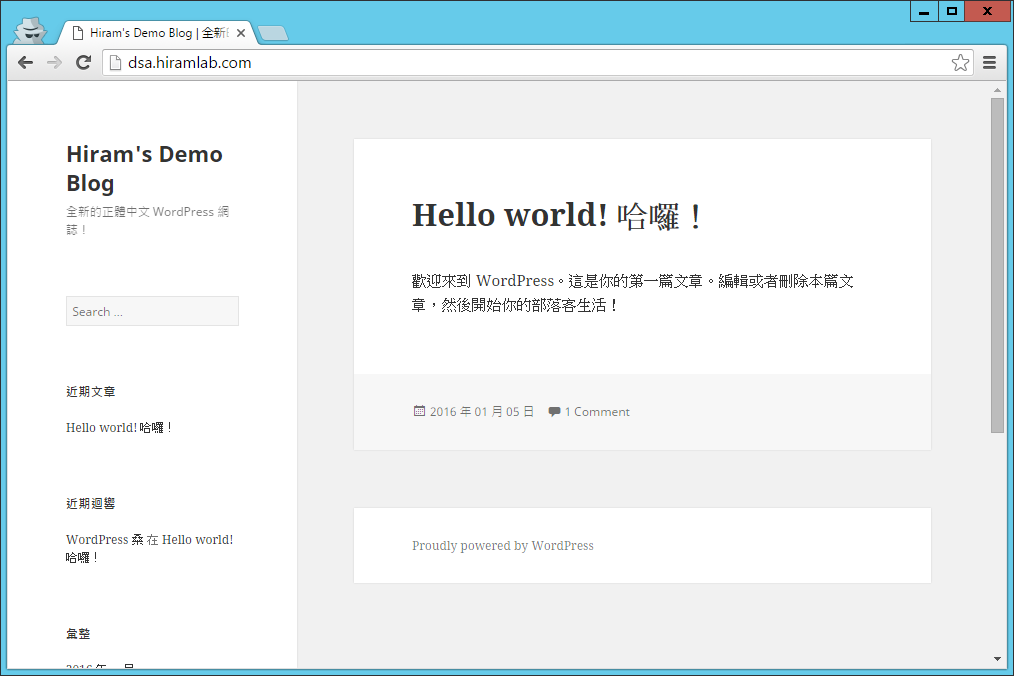Click the forward navigation arrow
This screenshot has width=1014, height=676.
pyautogui.click(x=54, y=63)
